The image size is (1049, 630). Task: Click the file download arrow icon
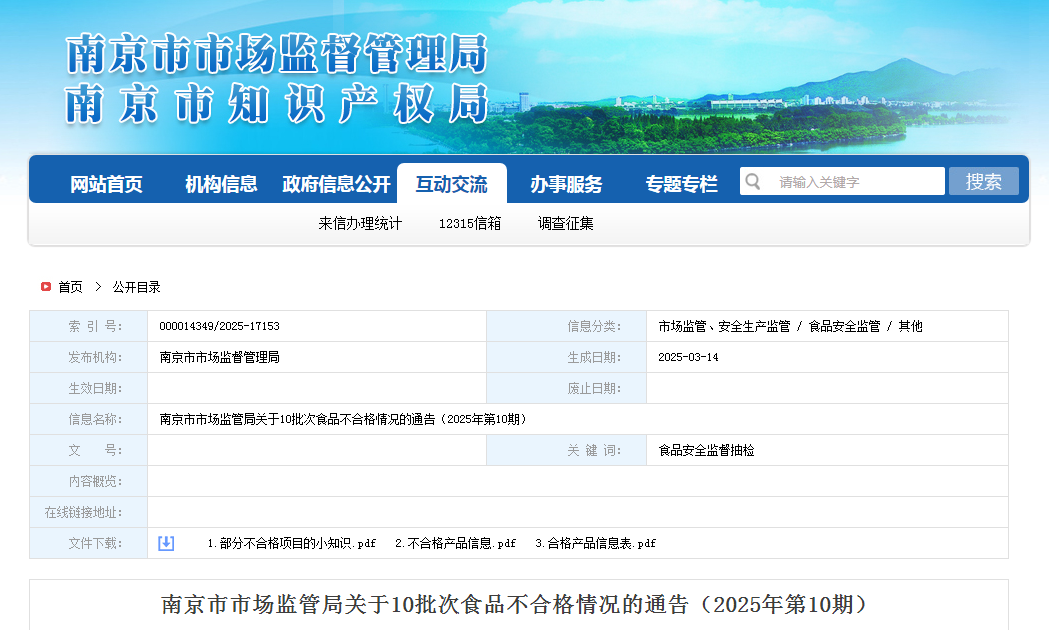pos(166,543)
